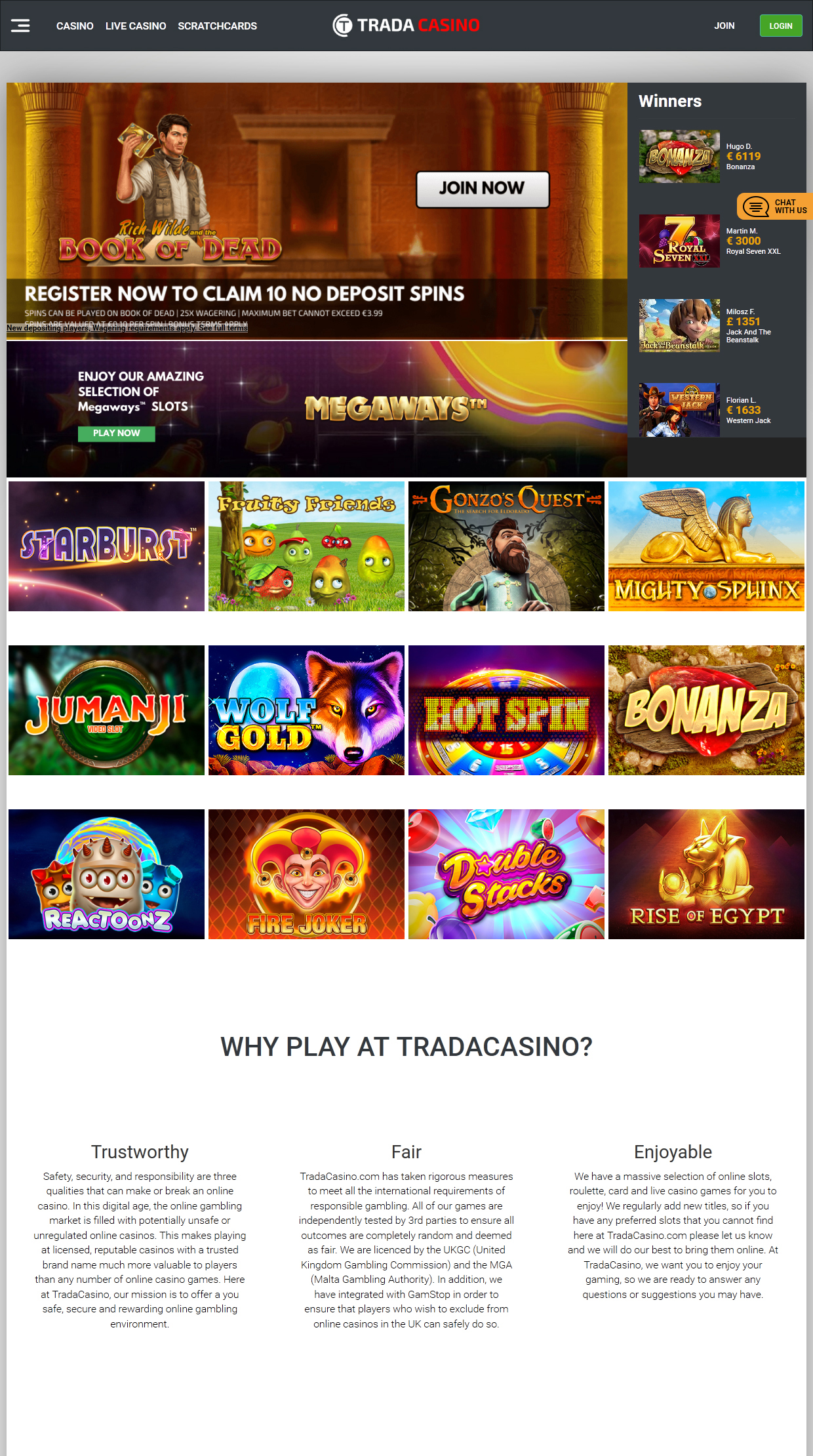Open Bonanza winner thumbnail in Winners
This screenshot has height=1456, width=813.
[679, 156]
